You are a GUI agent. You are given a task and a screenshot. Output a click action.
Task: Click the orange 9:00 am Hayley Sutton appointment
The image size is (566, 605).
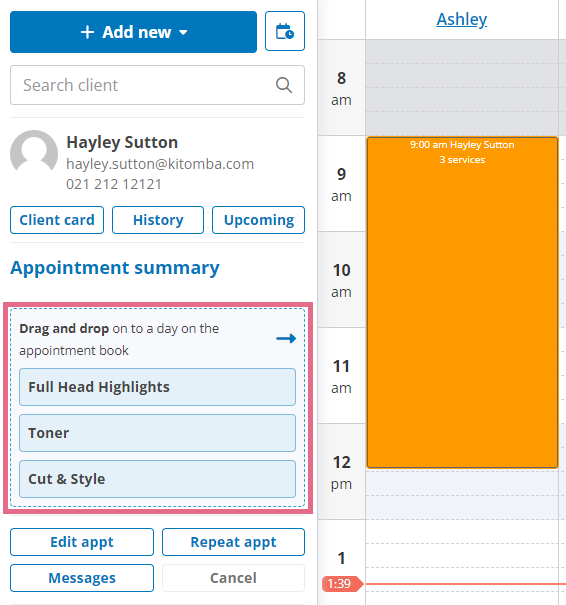(x=462, y=302)
